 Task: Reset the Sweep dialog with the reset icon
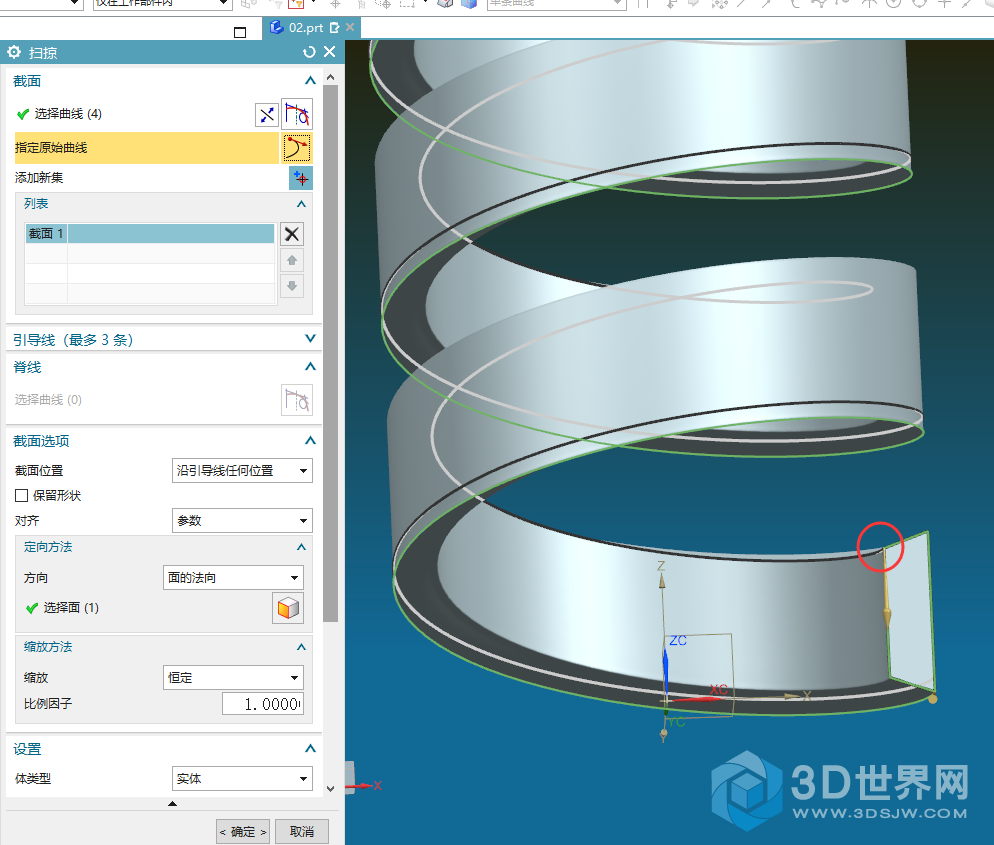(x=309, y=52)
